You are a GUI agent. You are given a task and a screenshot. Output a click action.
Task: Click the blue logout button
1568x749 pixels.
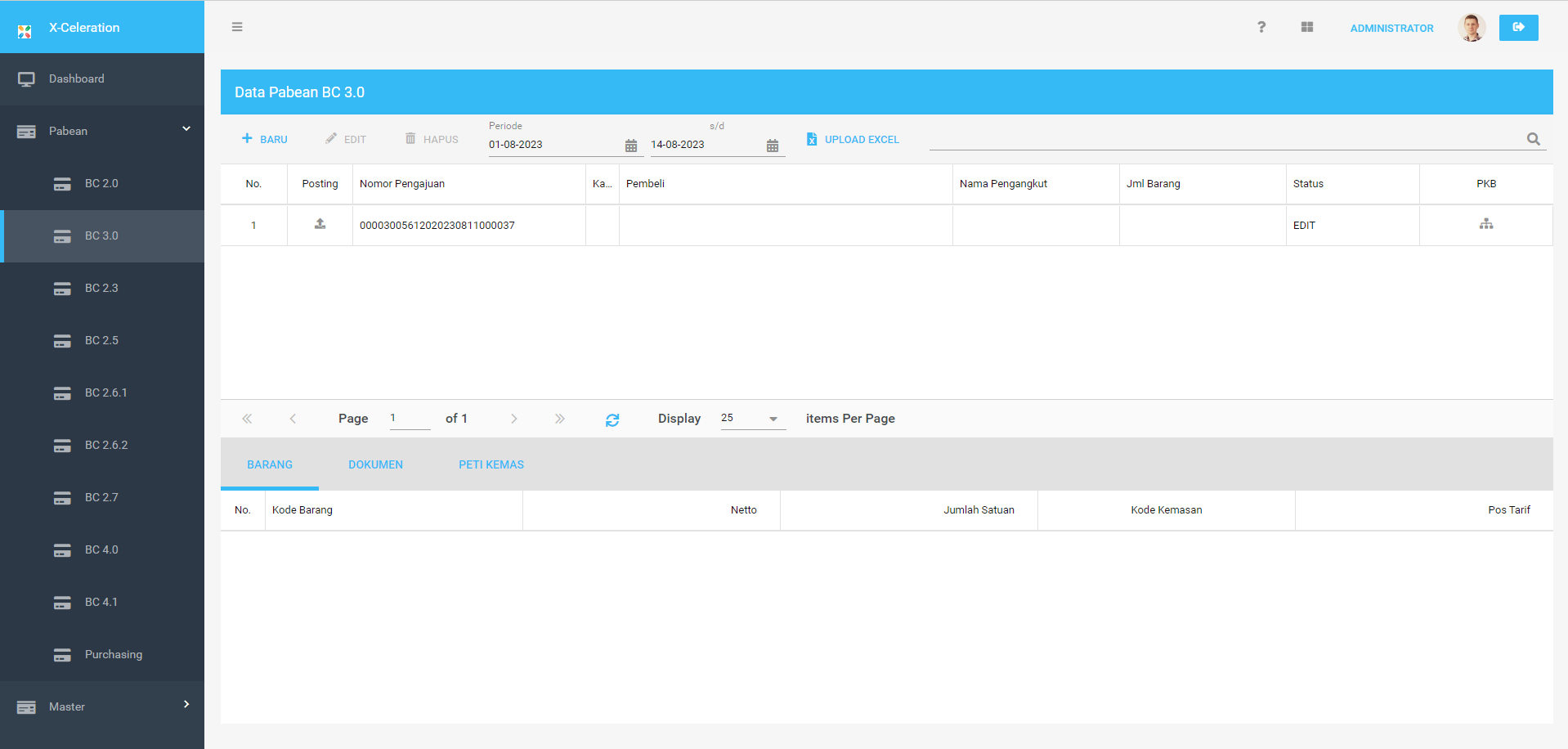click(1518, 28)
